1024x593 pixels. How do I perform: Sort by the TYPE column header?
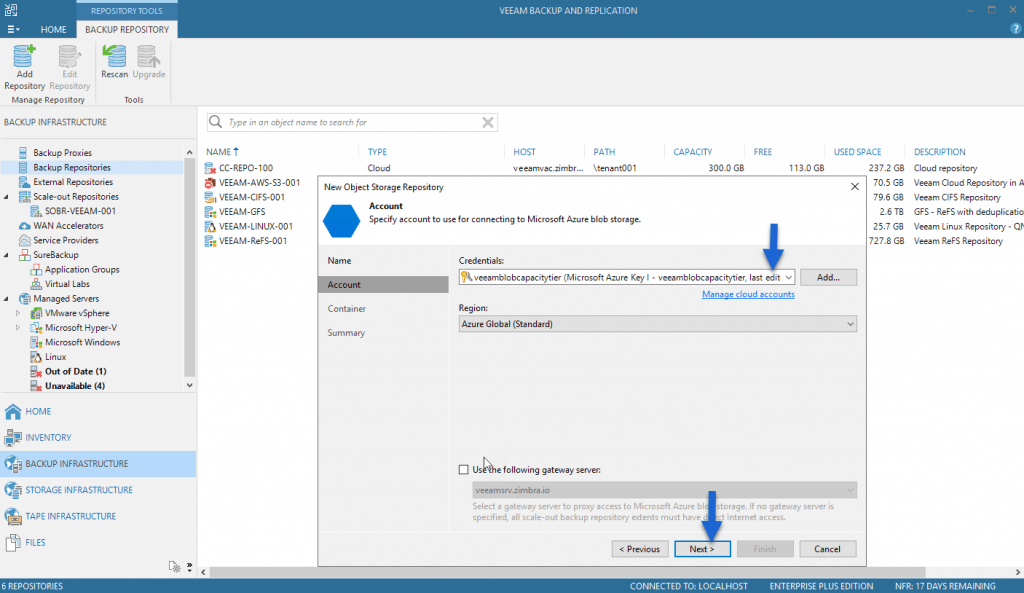[x=377, y=152]
